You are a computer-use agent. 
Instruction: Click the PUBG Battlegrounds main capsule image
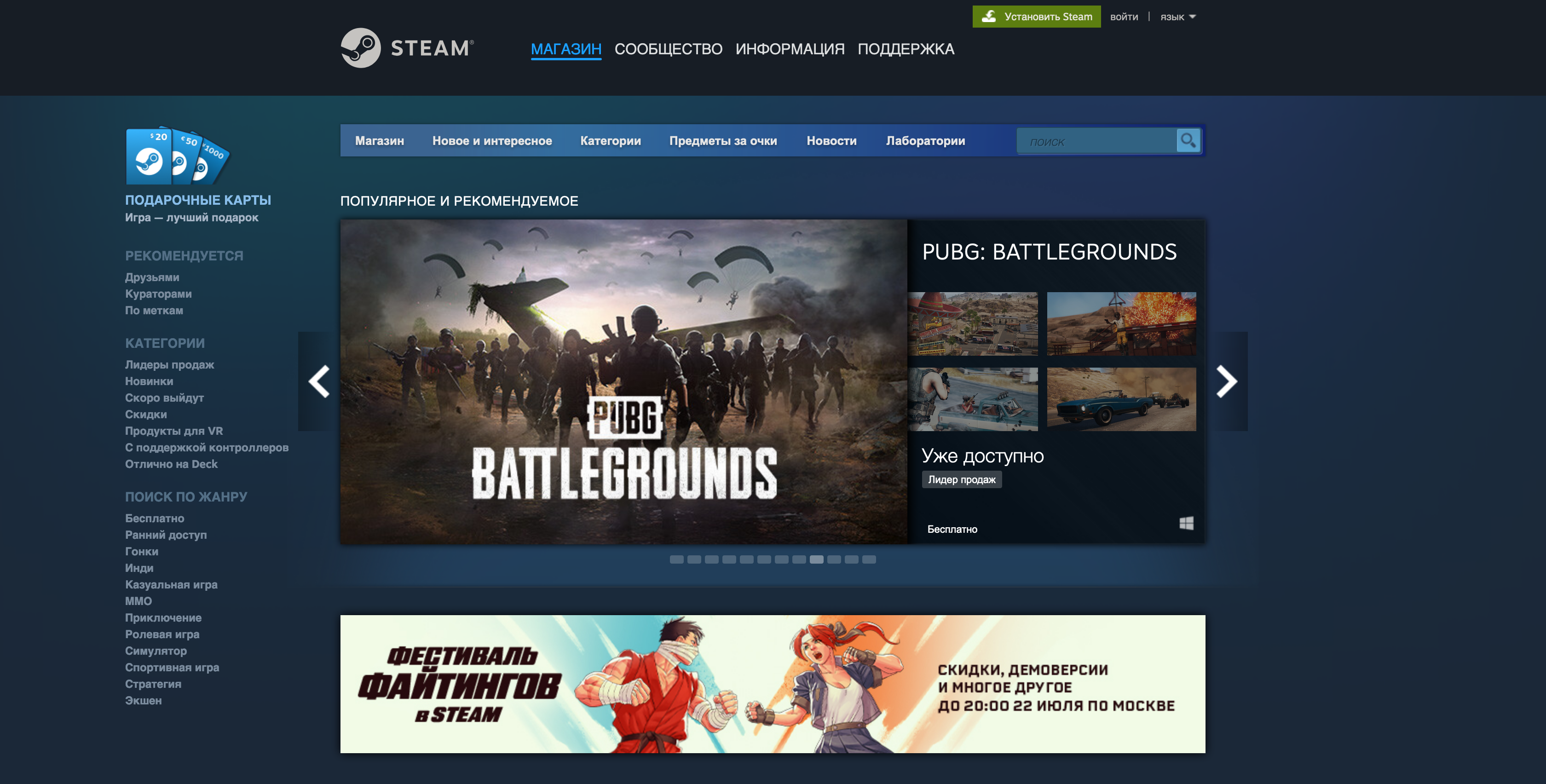623,382
